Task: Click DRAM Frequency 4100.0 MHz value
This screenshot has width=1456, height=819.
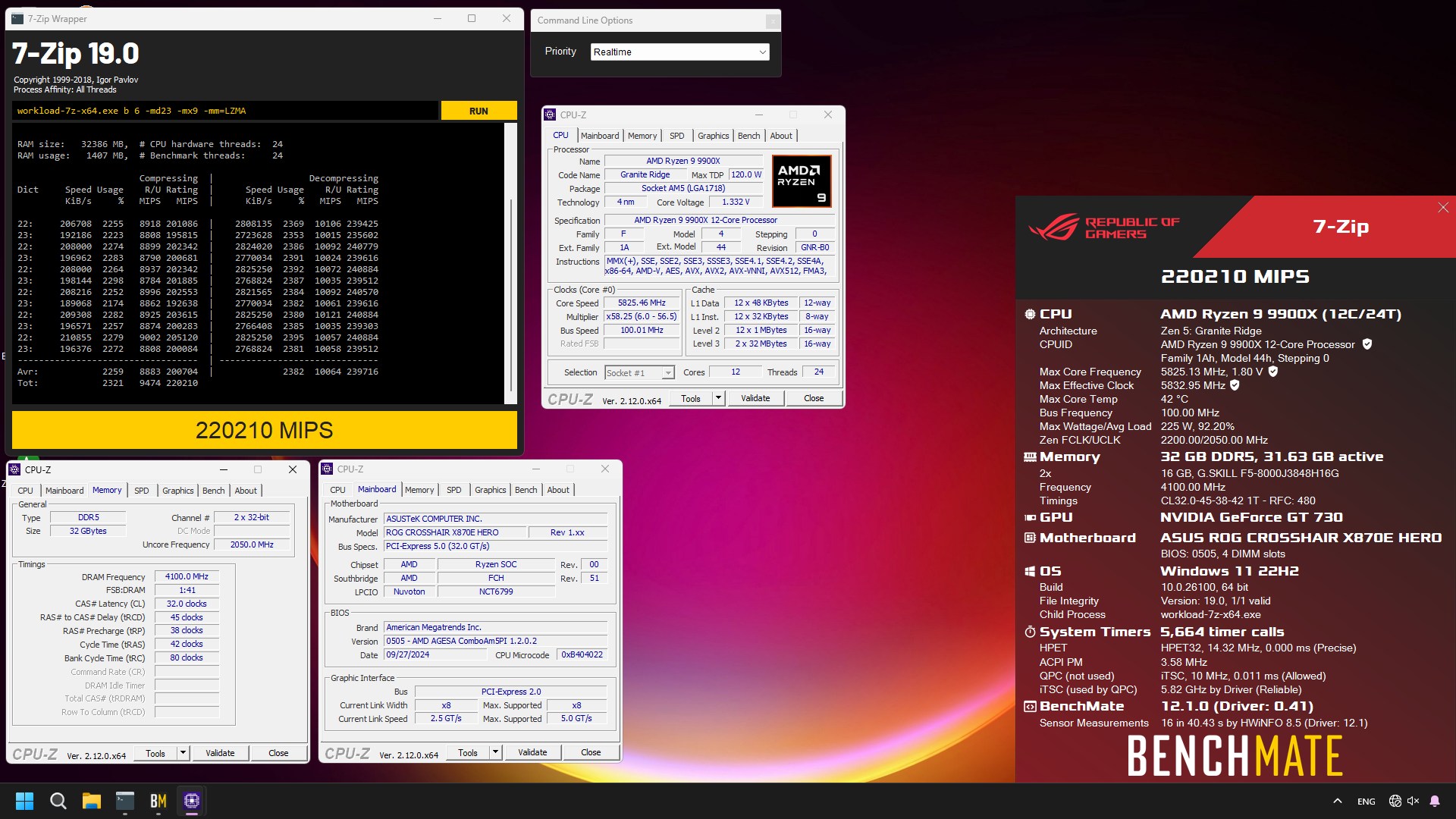Action: [187, 576]
